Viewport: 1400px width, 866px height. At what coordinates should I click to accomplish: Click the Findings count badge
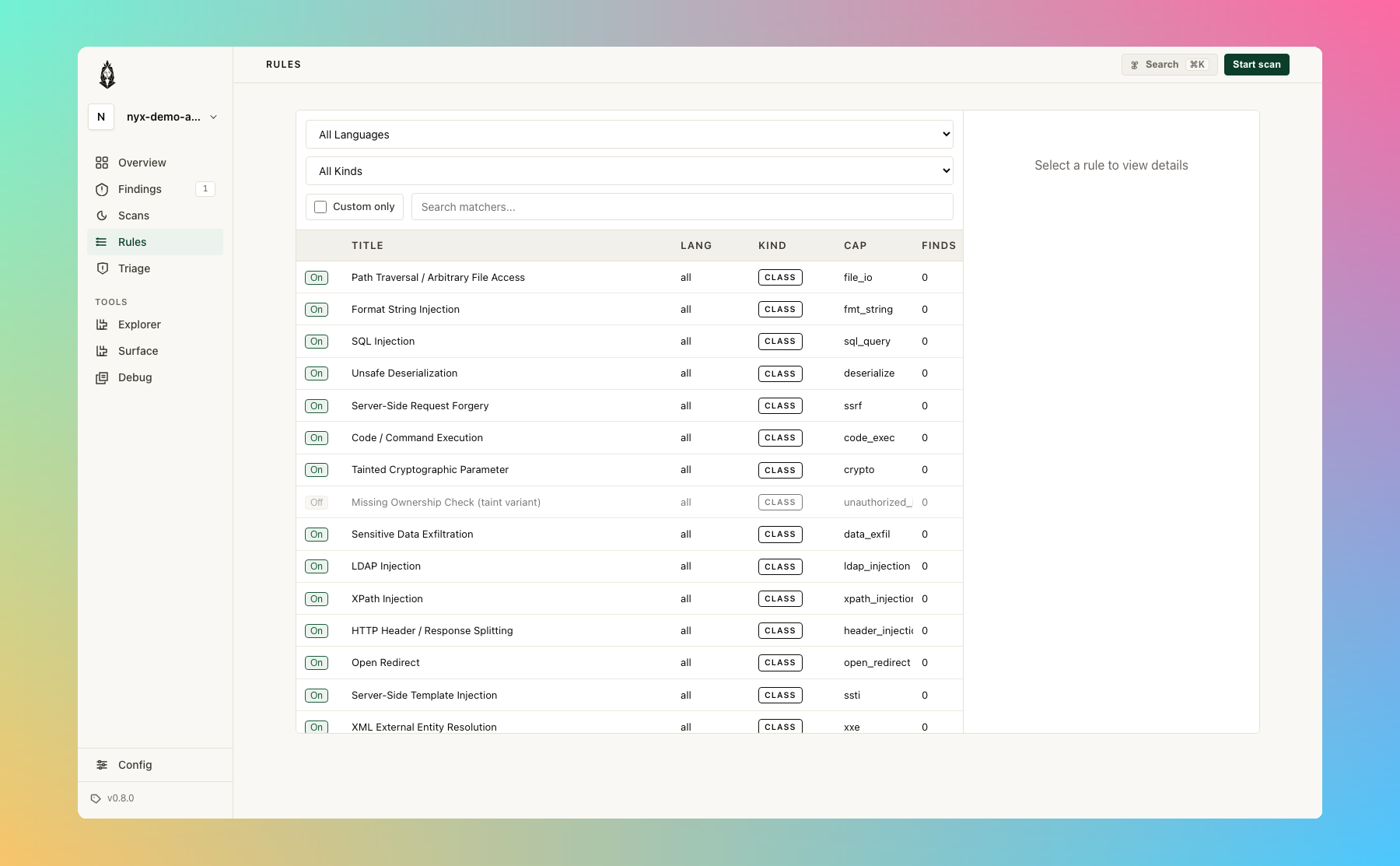205,189
